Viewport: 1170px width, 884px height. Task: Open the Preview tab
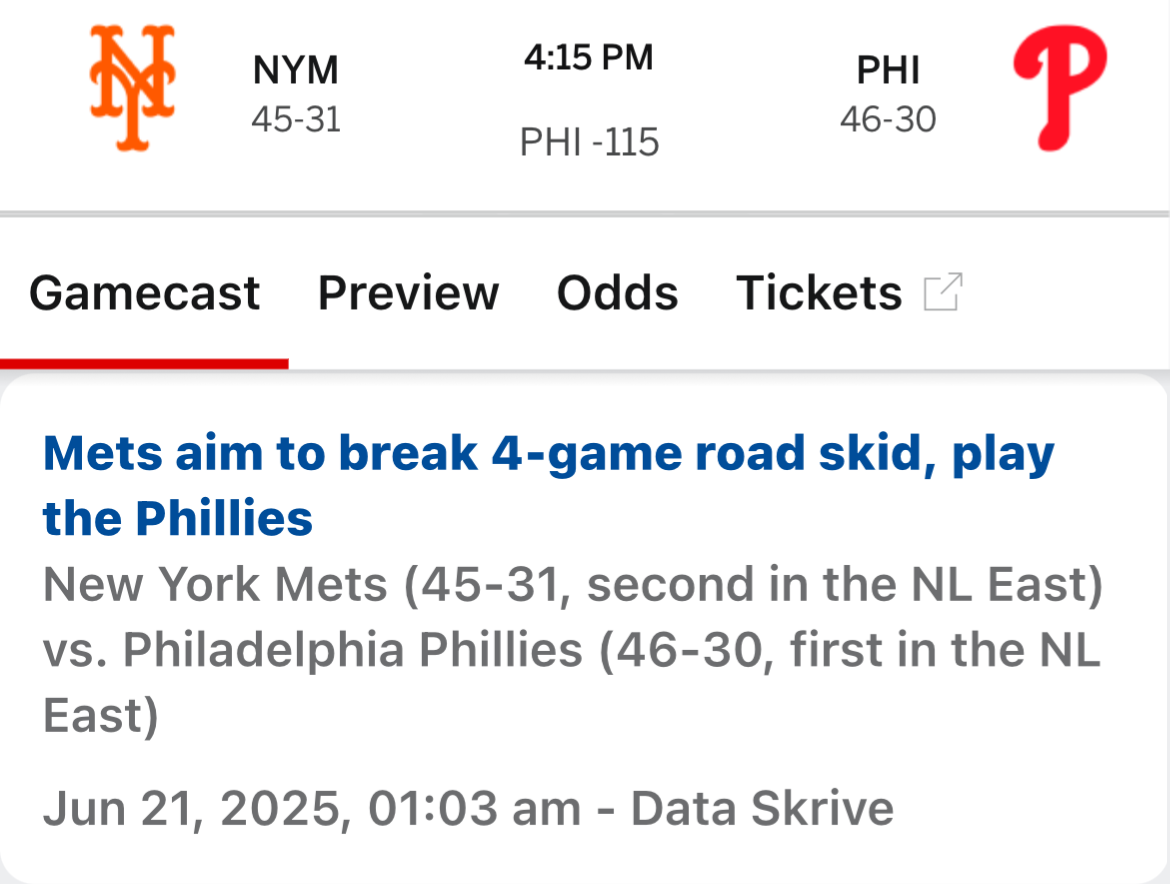pyautogui.click(x=408, y=293)
